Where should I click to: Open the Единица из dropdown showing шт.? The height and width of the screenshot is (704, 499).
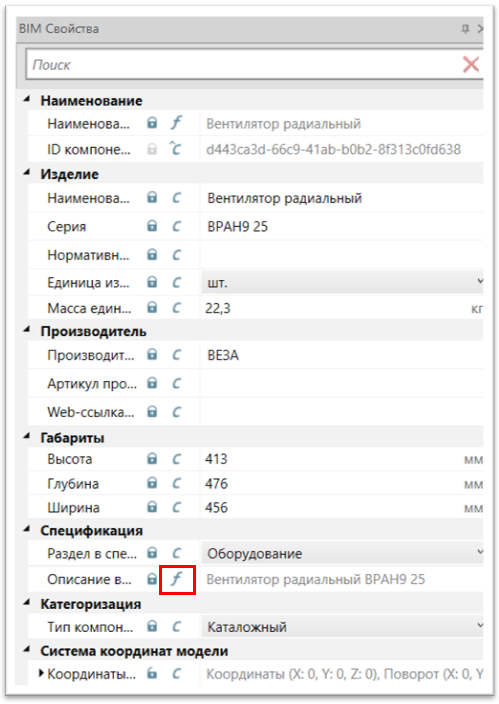(x=342, y=282)
